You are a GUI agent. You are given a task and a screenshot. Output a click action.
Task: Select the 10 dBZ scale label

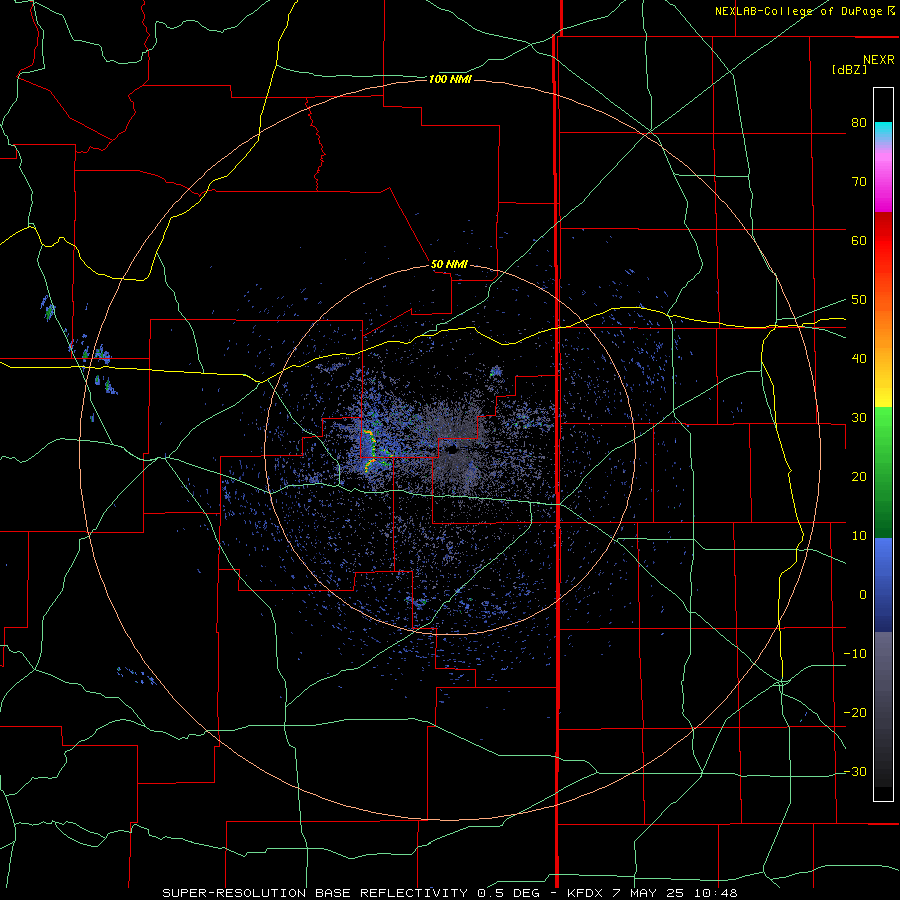[x=859, y=536]
